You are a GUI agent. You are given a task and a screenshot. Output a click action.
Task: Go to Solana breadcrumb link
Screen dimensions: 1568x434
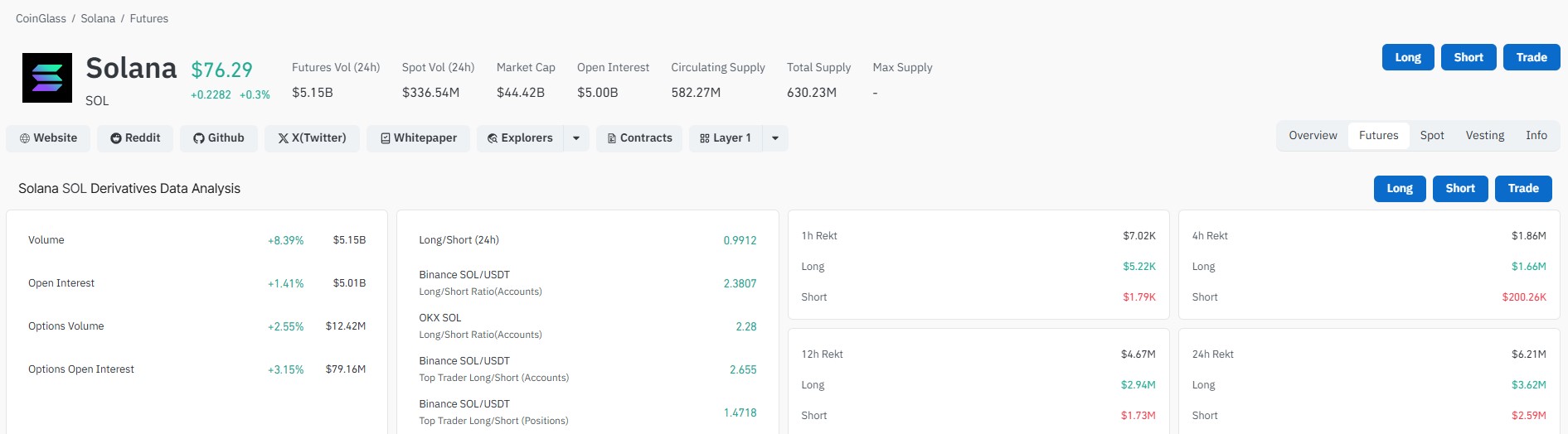coord(98,18)
